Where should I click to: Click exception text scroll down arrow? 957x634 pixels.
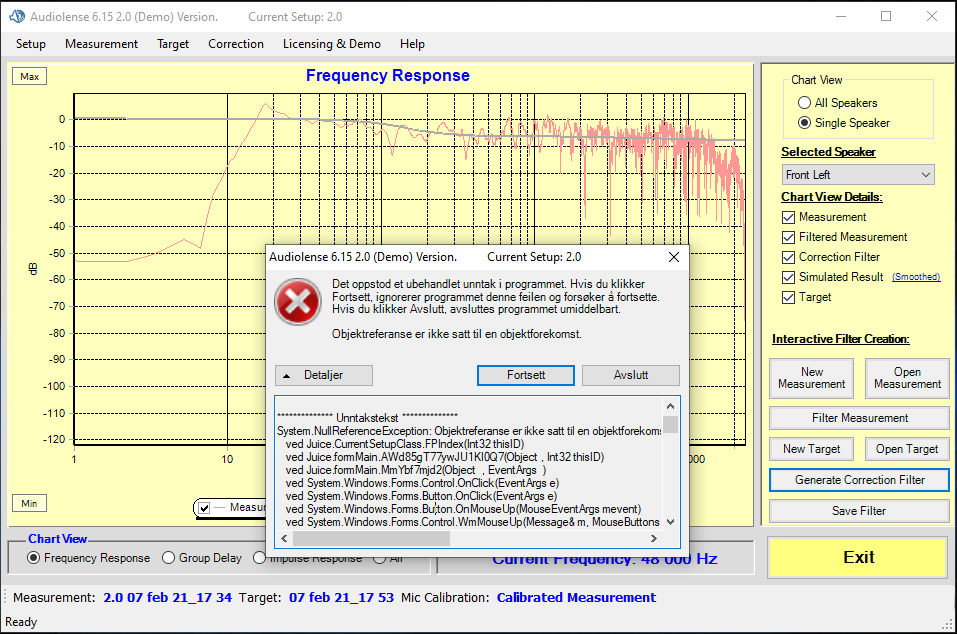(670, 522)
